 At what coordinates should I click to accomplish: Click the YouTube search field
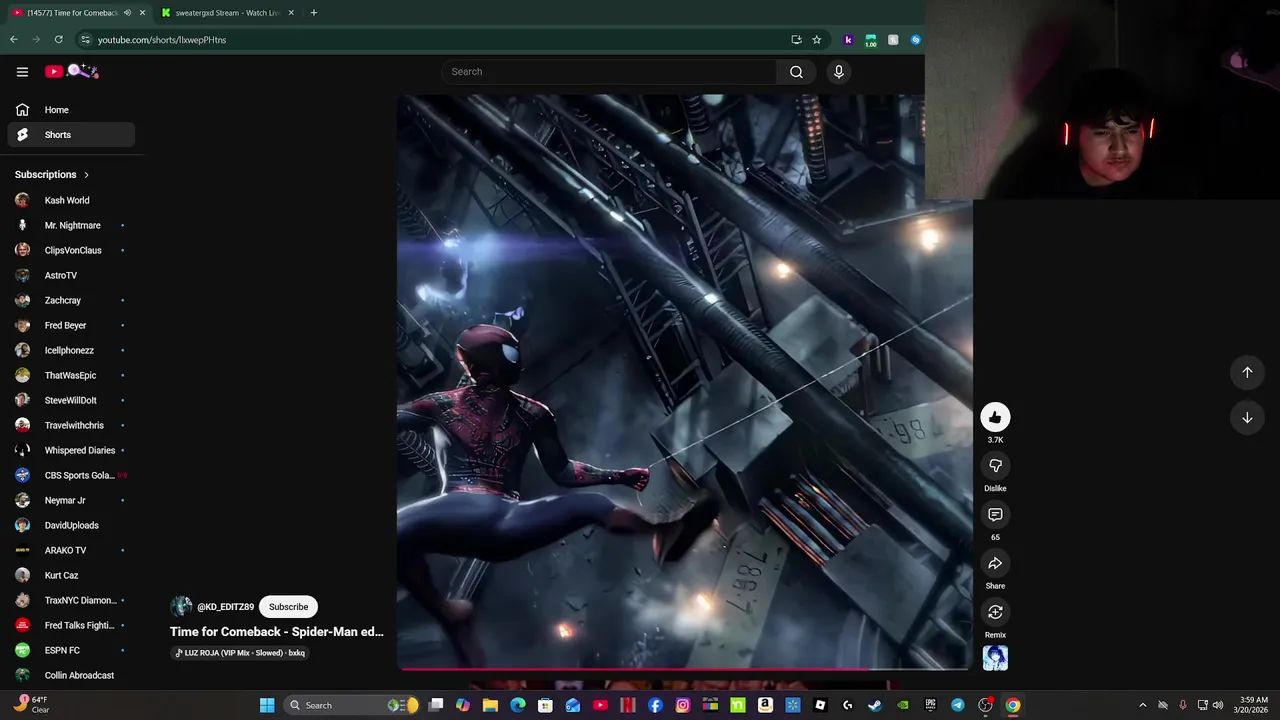coord(609,72)
